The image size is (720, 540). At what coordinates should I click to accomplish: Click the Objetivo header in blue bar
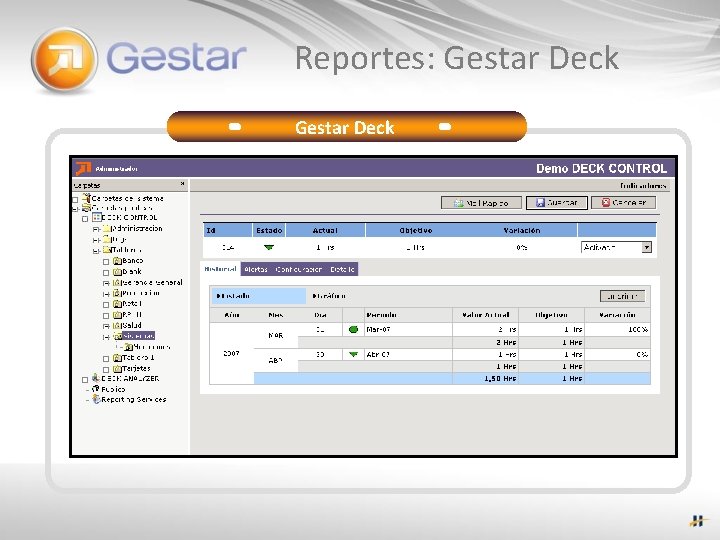click(416, 231)
